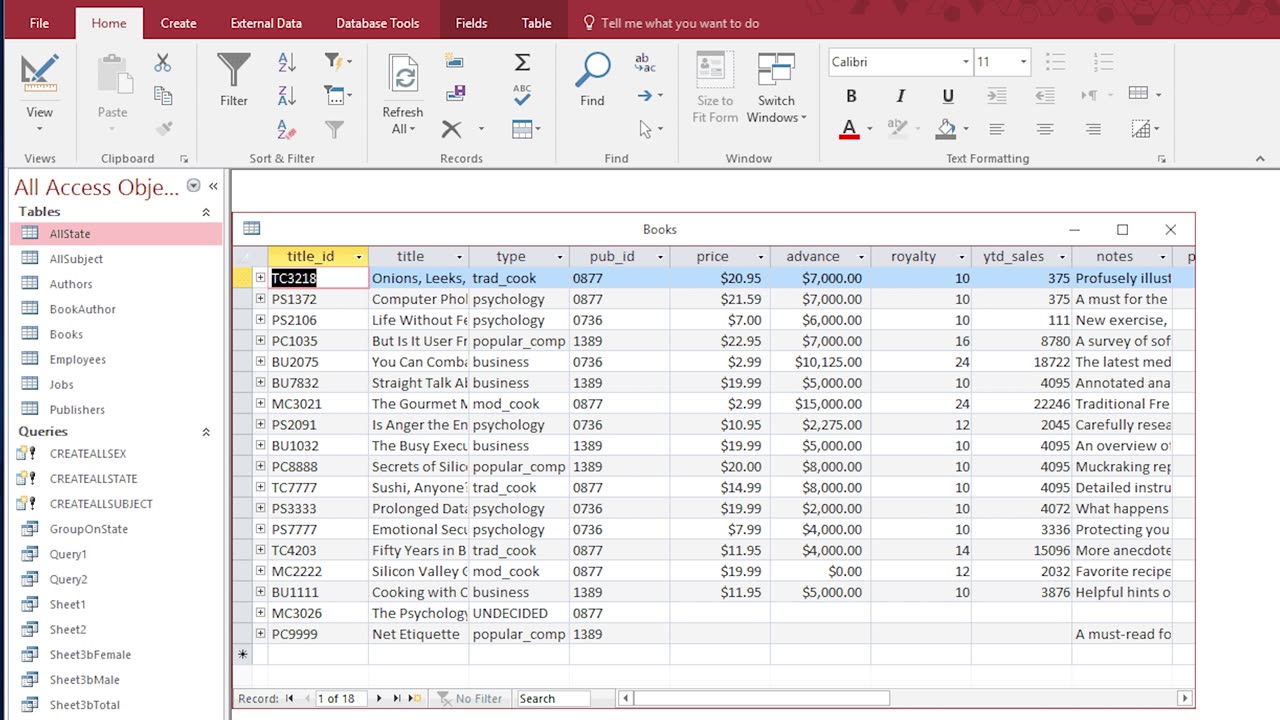Screen dimensions: 1280x720
Task: Switch to the Create tab
Action: (178, 23)
